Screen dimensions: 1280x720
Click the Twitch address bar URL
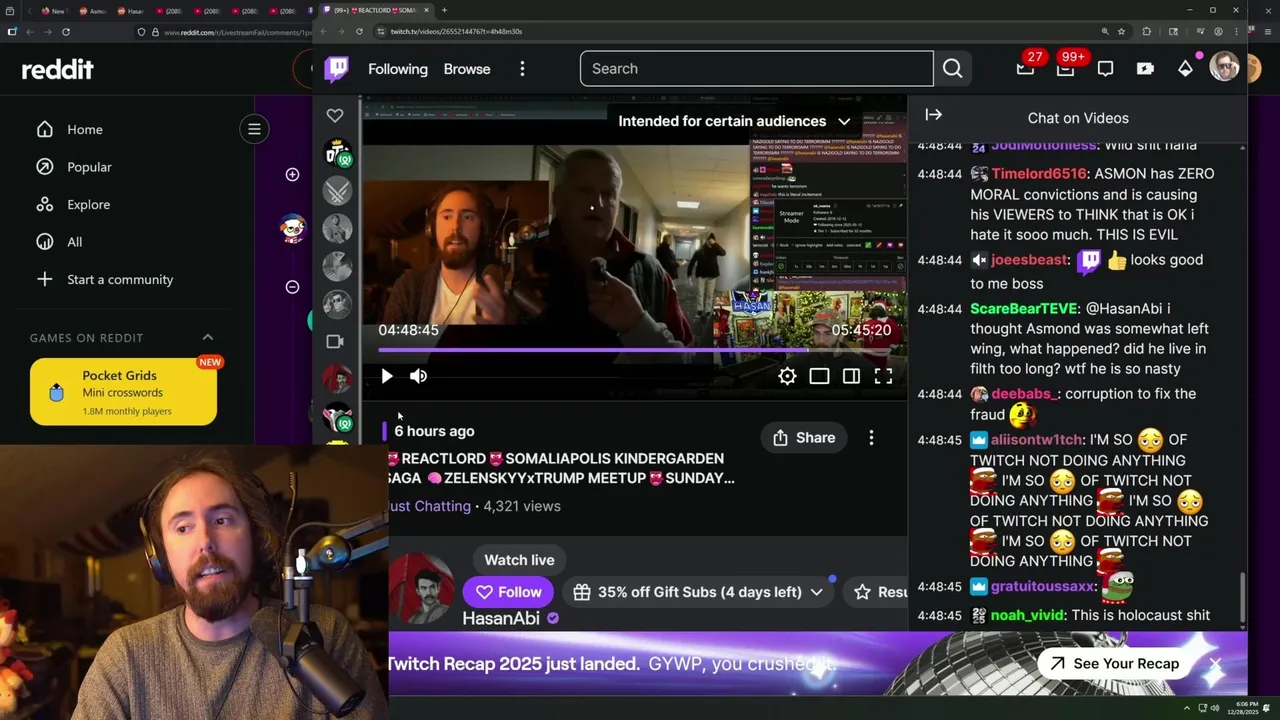456,32
